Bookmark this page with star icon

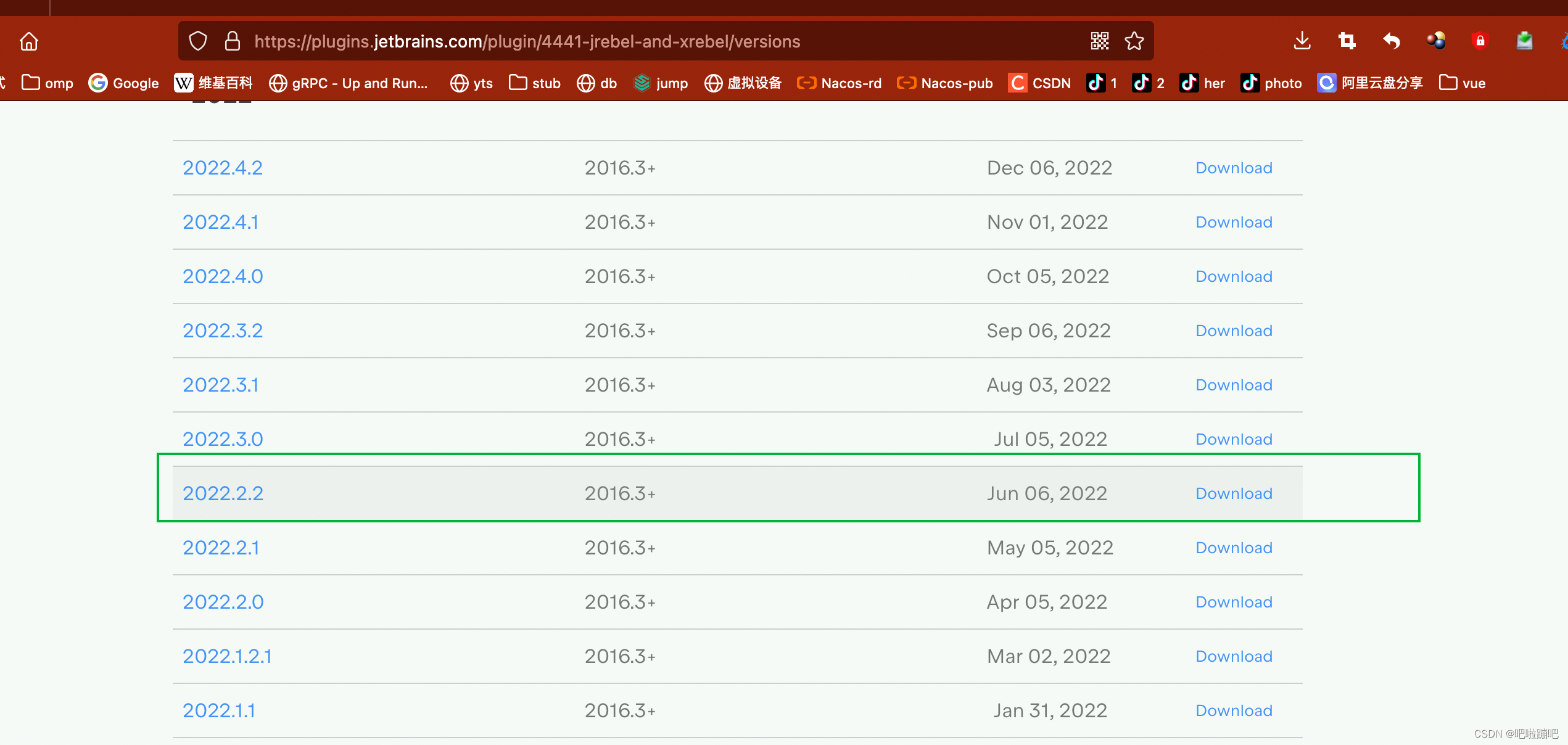[x=1134, y=41]
